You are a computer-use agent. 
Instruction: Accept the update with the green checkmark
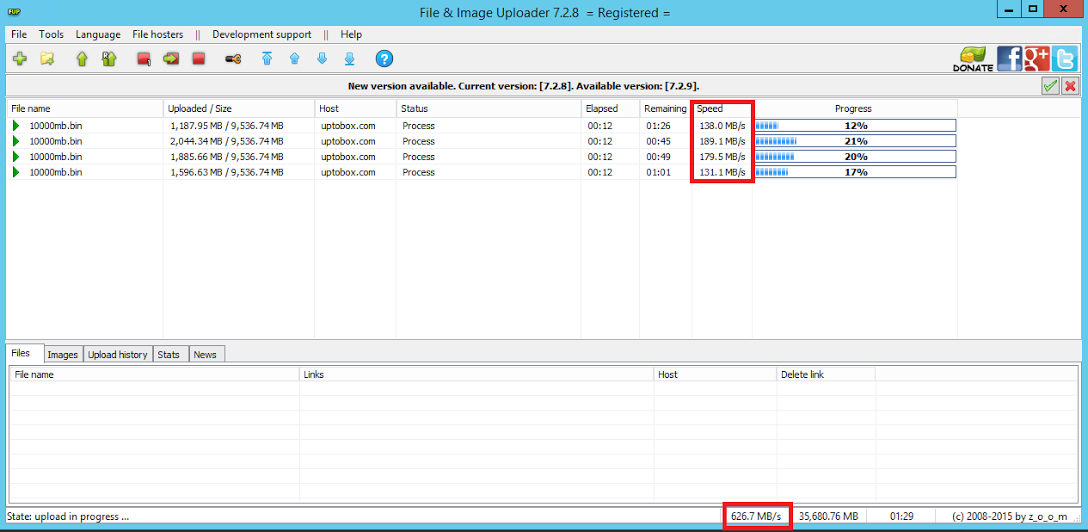pyautogui.click(x=1051, y=86)
